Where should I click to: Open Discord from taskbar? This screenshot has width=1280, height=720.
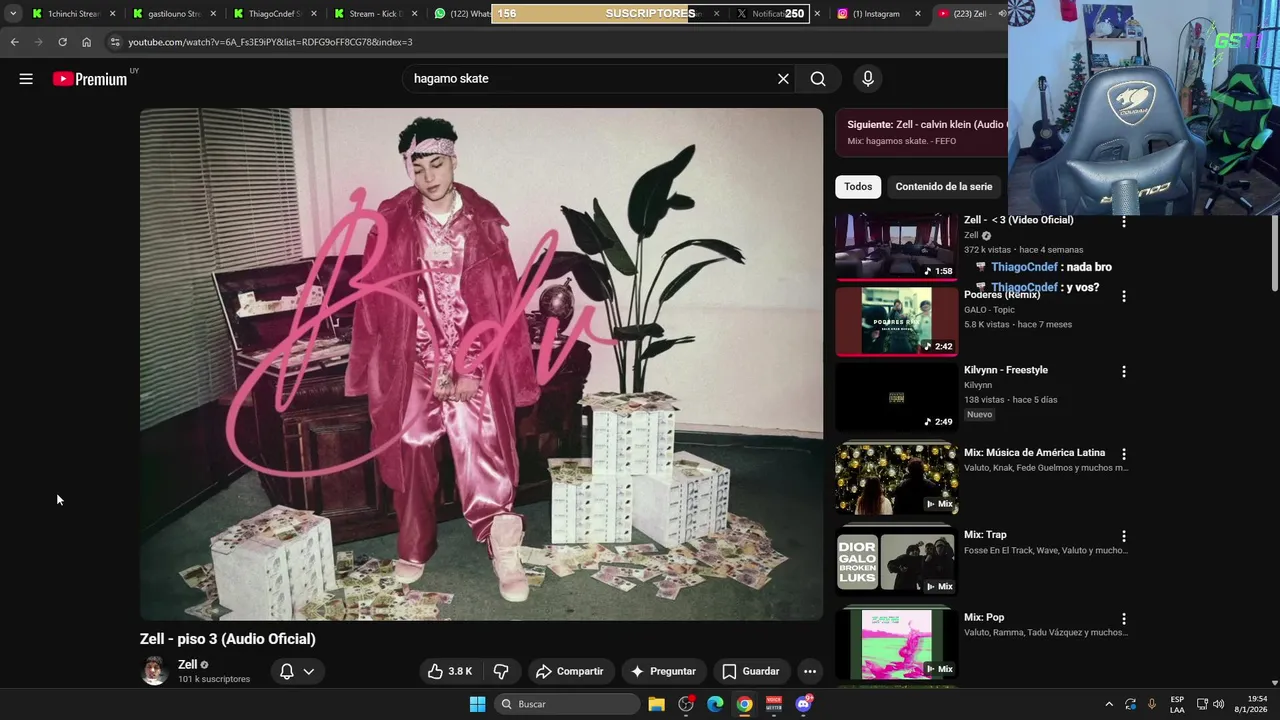803,704
